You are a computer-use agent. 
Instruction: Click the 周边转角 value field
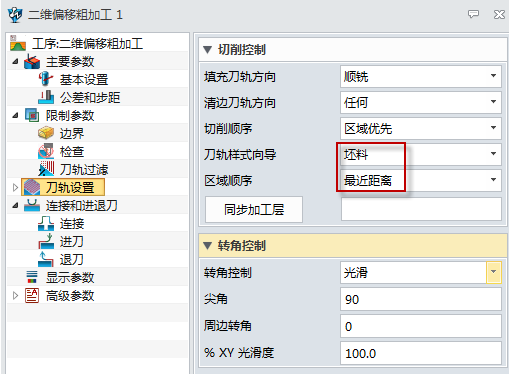pos(421,326)
